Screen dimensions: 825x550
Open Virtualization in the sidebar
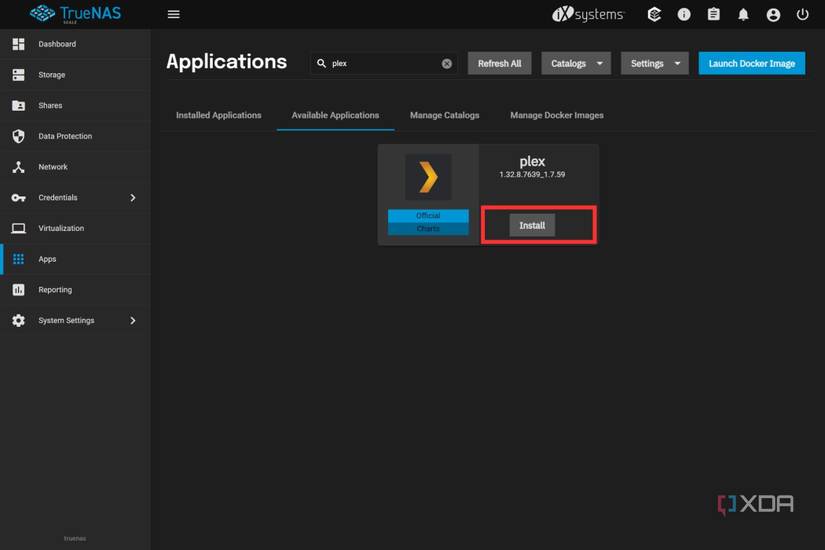coord(75,228)
